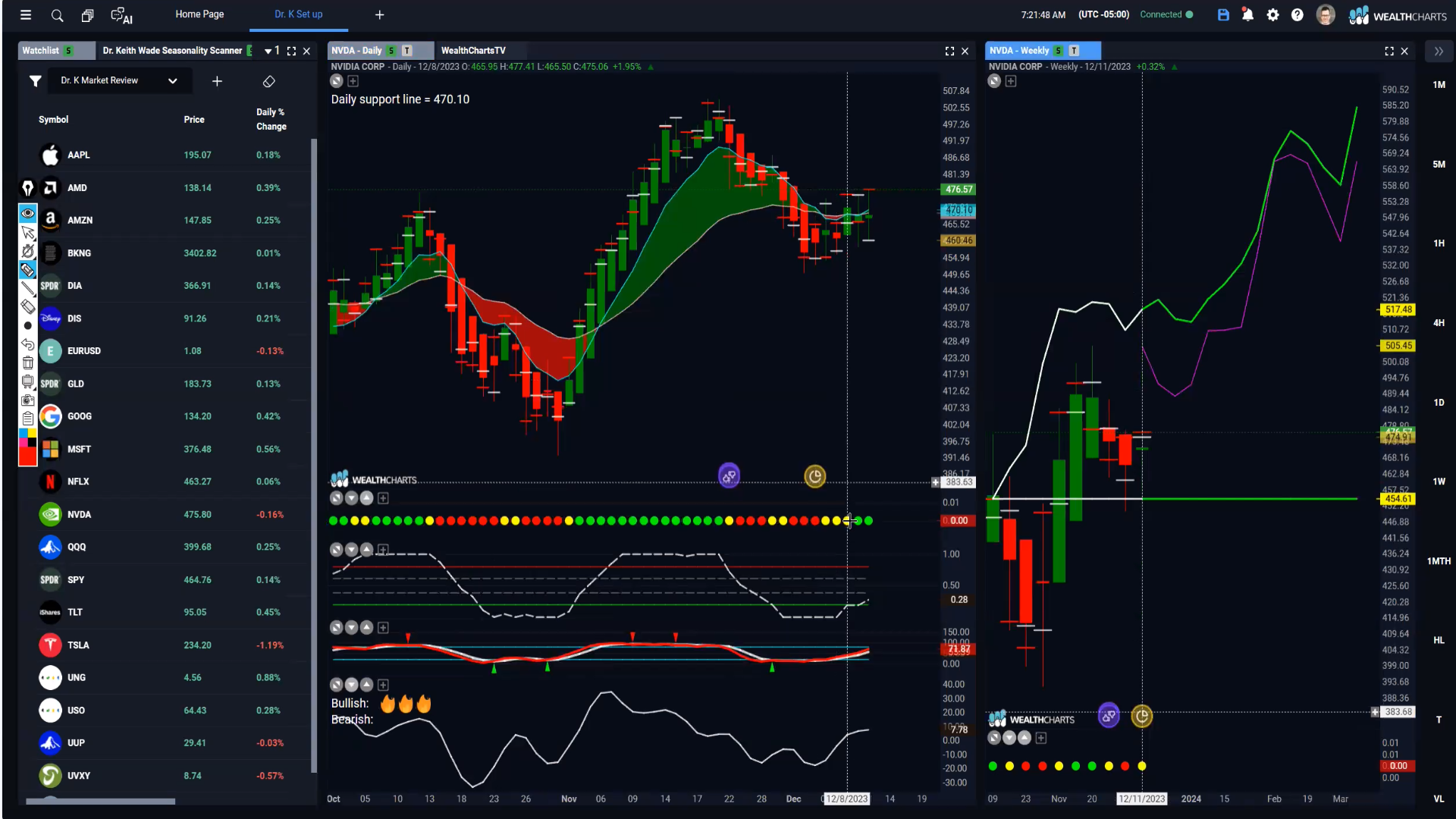Image resolution: width=1456 pixels, height=819 pixels.
Task: Click the clipboard icon in drawing toolbar
Action: click(x=27, y=419)
